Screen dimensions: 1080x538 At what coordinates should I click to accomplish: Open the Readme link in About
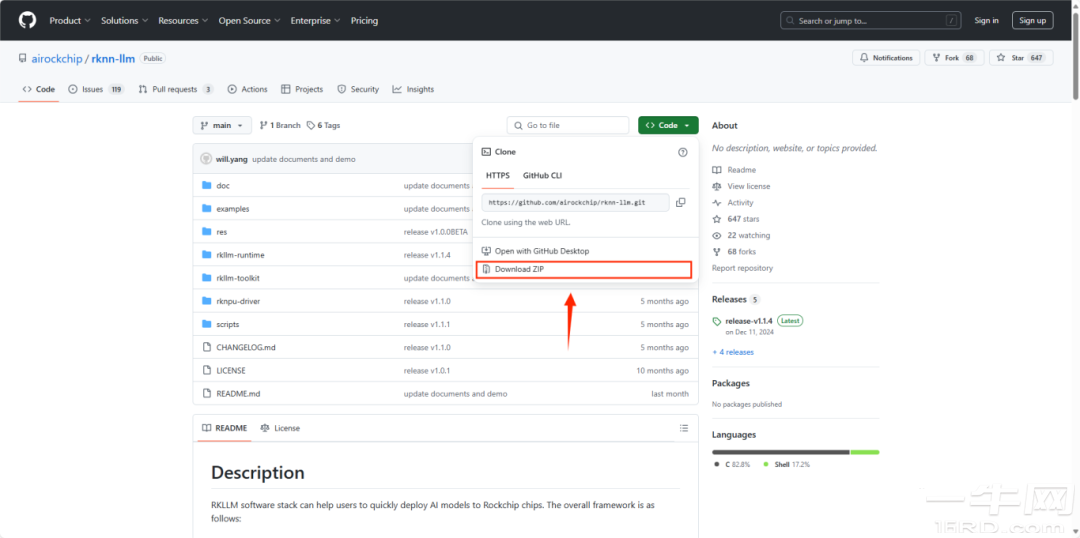click(x=734, y=170)
